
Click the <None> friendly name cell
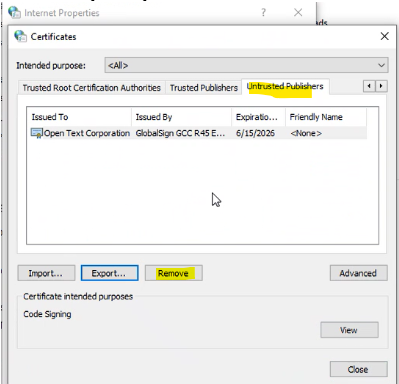point(306,133)
